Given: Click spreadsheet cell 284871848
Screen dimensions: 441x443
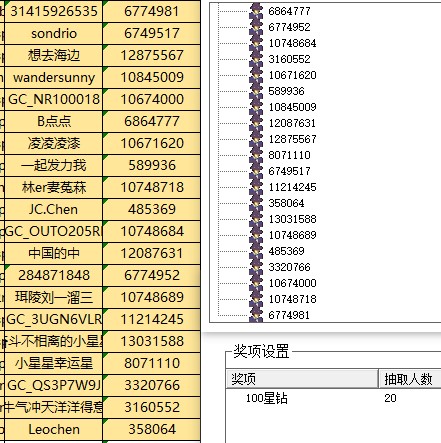Looking at the screenshot, I should tap(54, 275).
